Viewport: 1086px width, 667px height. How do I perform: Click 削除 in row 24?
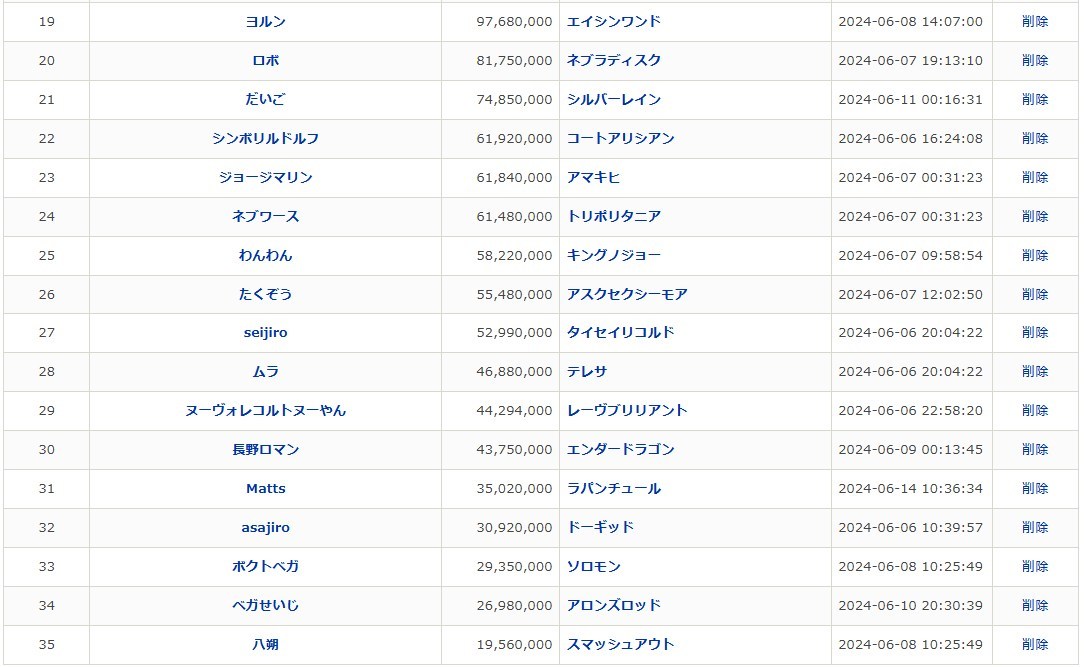(1035, 216)
